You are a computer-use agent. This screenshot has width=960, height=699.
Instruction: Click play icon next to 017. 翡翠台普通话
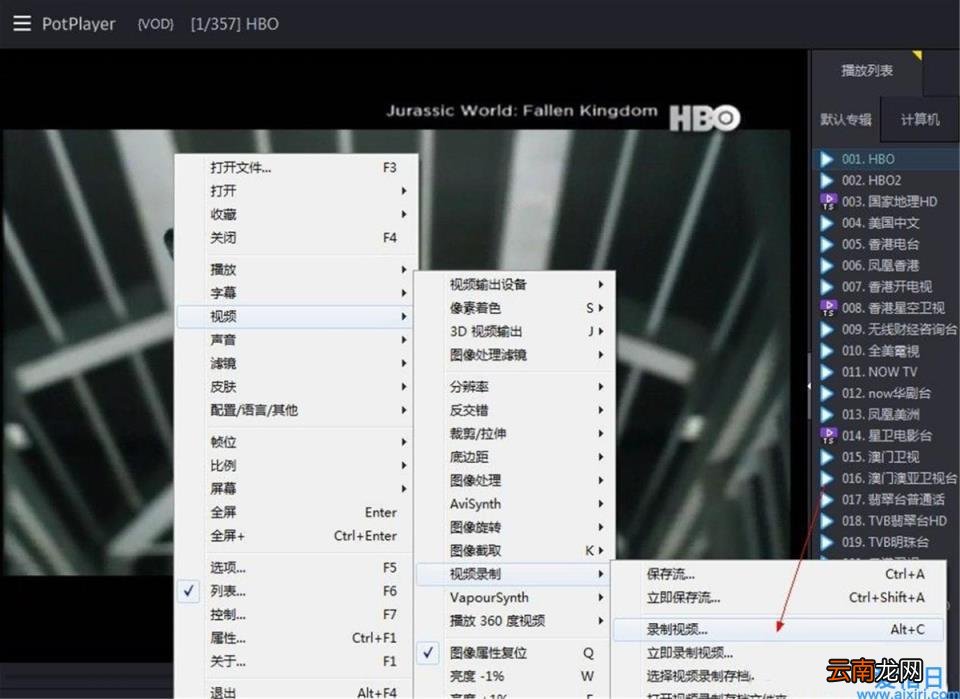(x=827, y=499)
